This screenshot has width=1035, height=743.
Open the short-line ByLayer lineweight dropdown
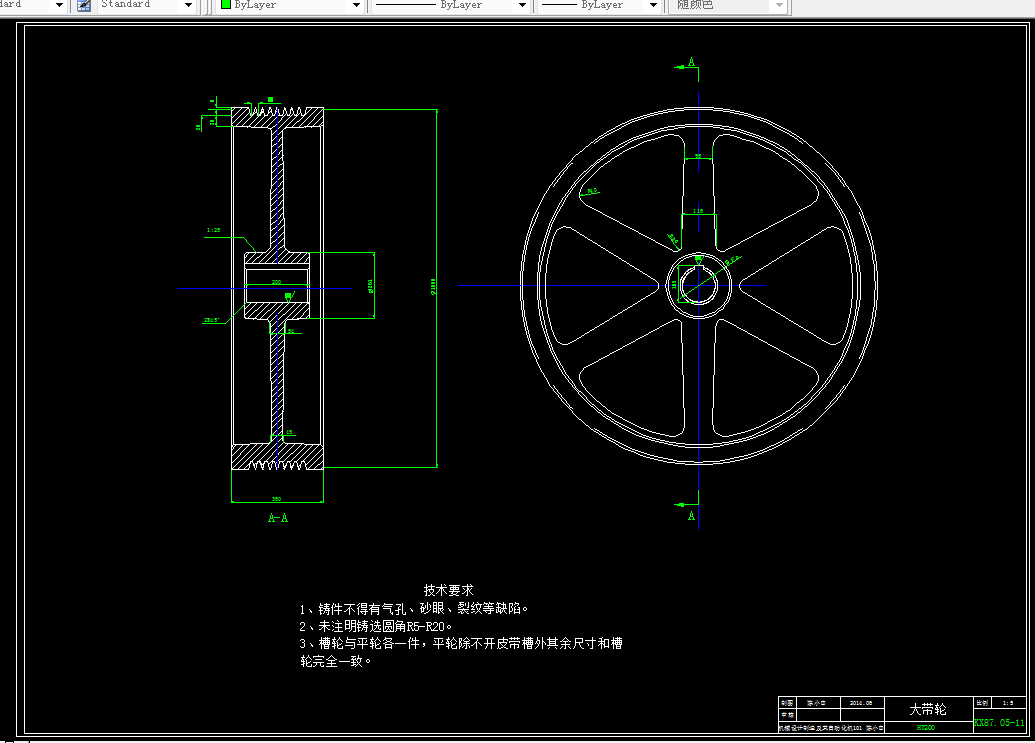click(653, 5)
